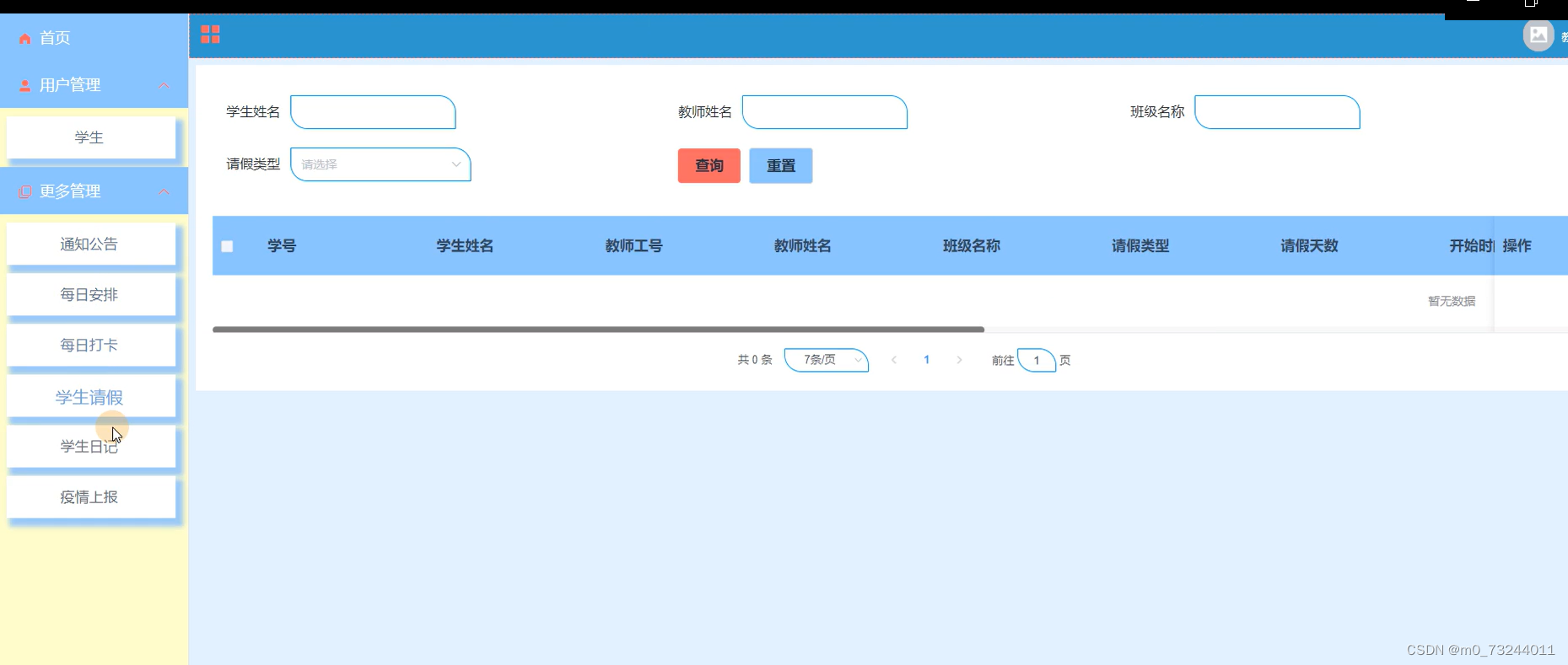
Task: Click the 共 0 条 total count text
Action: tap(755, 360)
